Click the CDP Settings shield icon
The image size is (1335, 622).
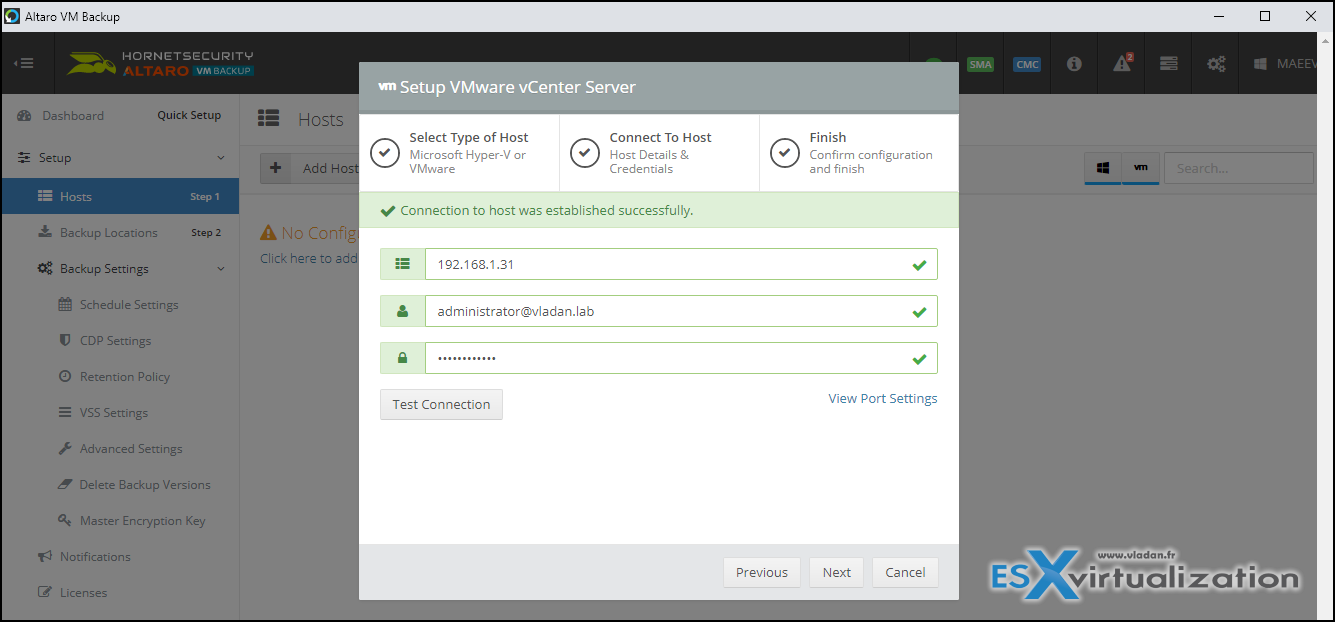pyautogui.click(x=65, y=341)
